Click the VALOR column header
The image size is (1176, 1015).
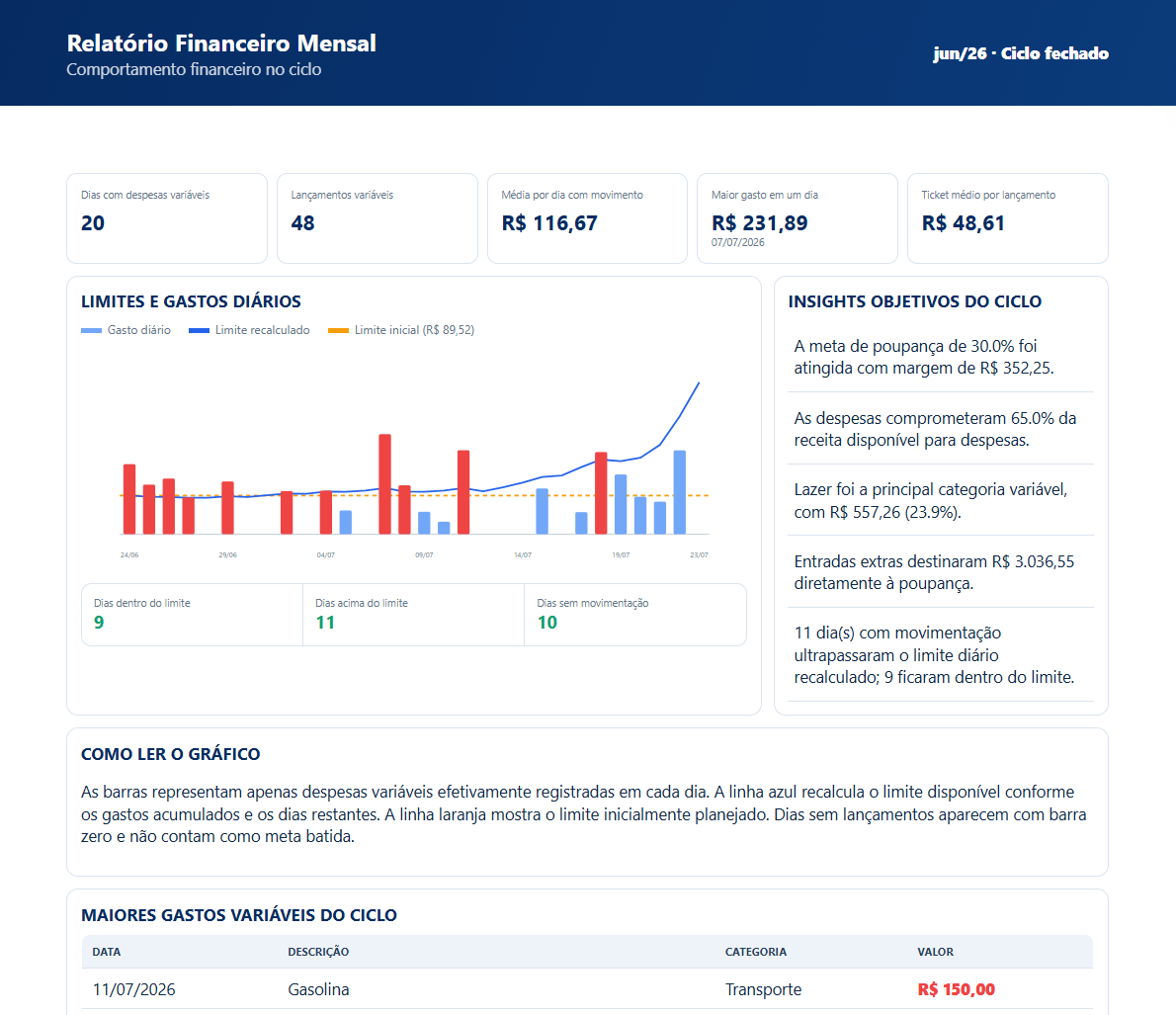[935, 952]
